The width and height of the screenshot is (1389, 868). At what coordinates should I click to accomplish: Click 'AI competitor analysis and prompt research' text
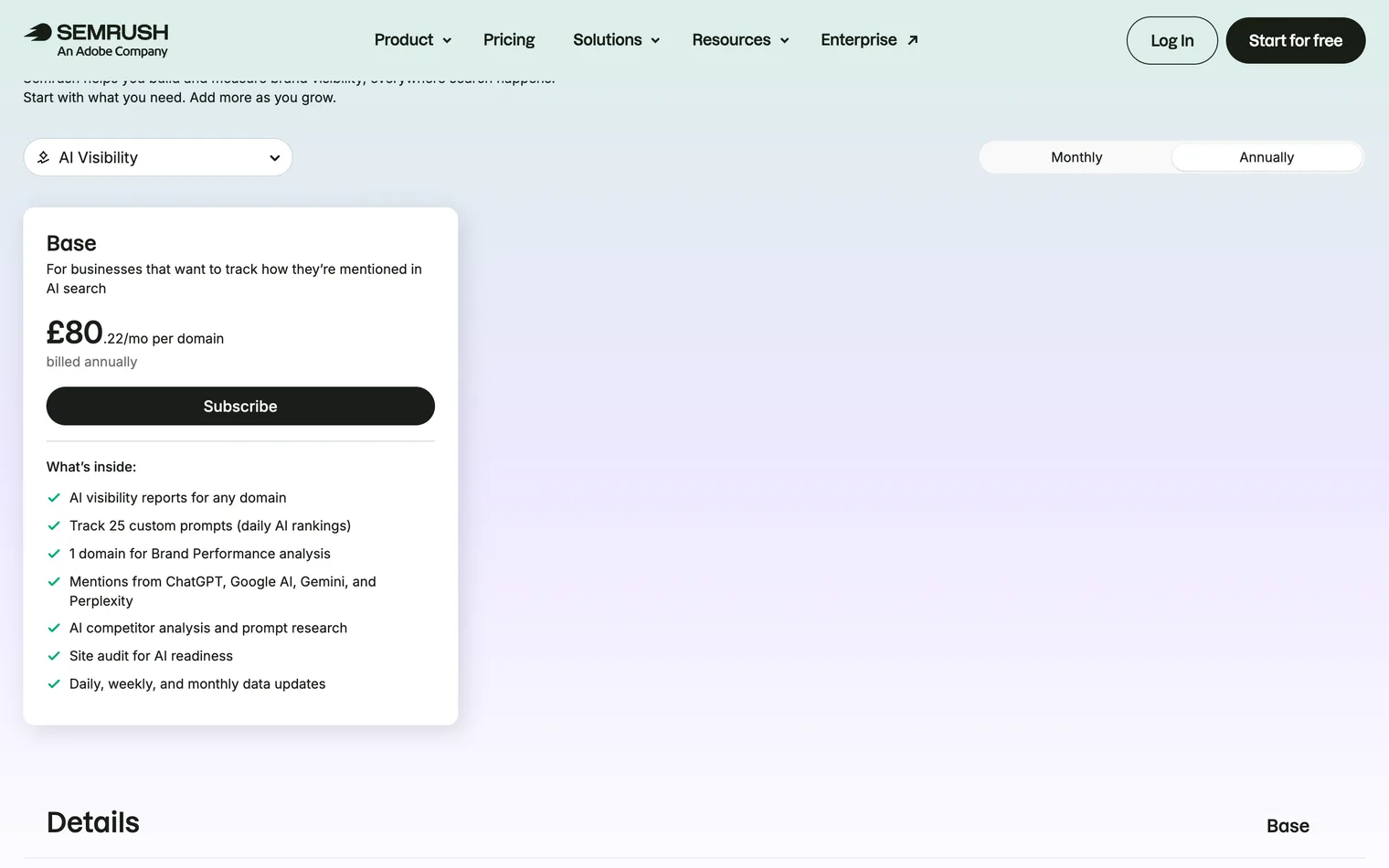click(208, 629)
